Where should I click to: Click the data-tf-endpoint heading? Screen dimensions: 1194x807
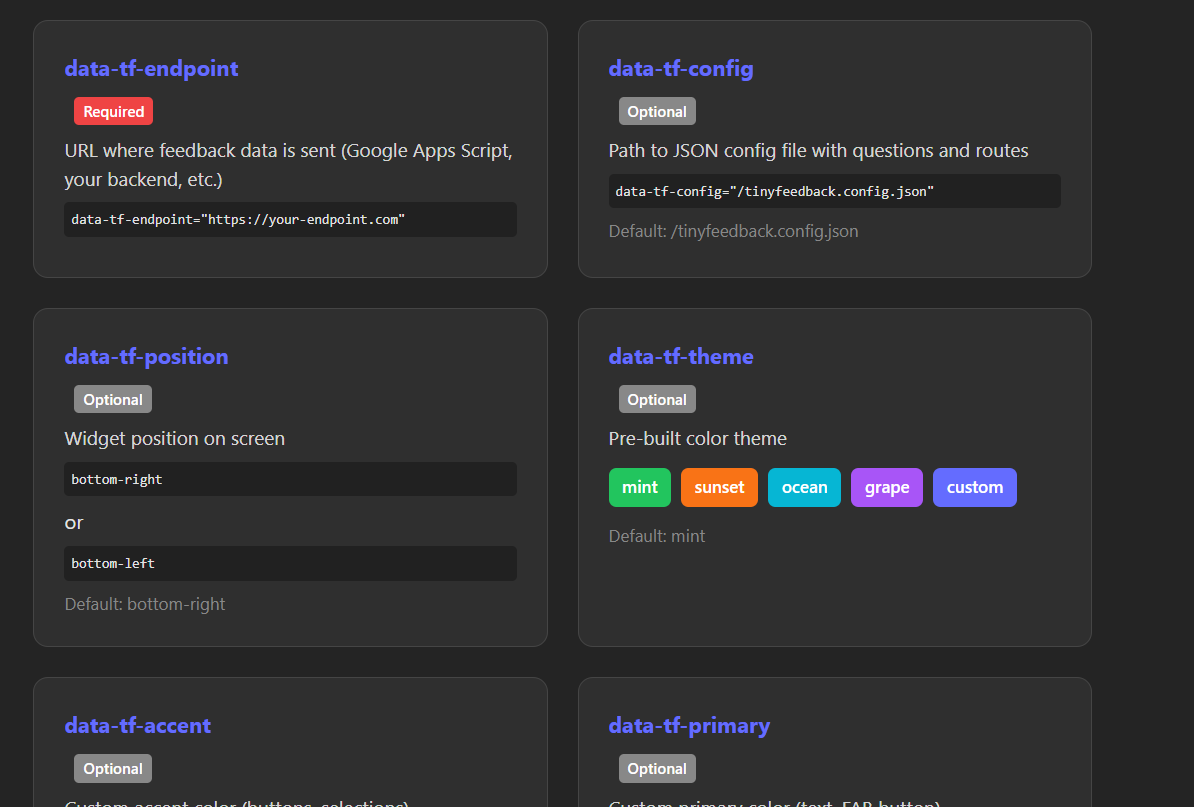pyautogui.click(x=152, y=69)
